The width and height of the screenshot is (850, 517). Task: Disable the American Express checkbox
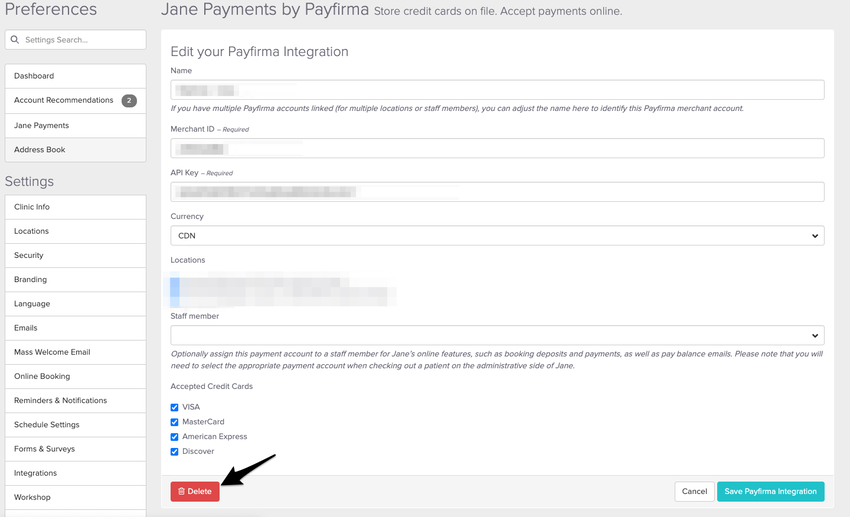point(175,437)
